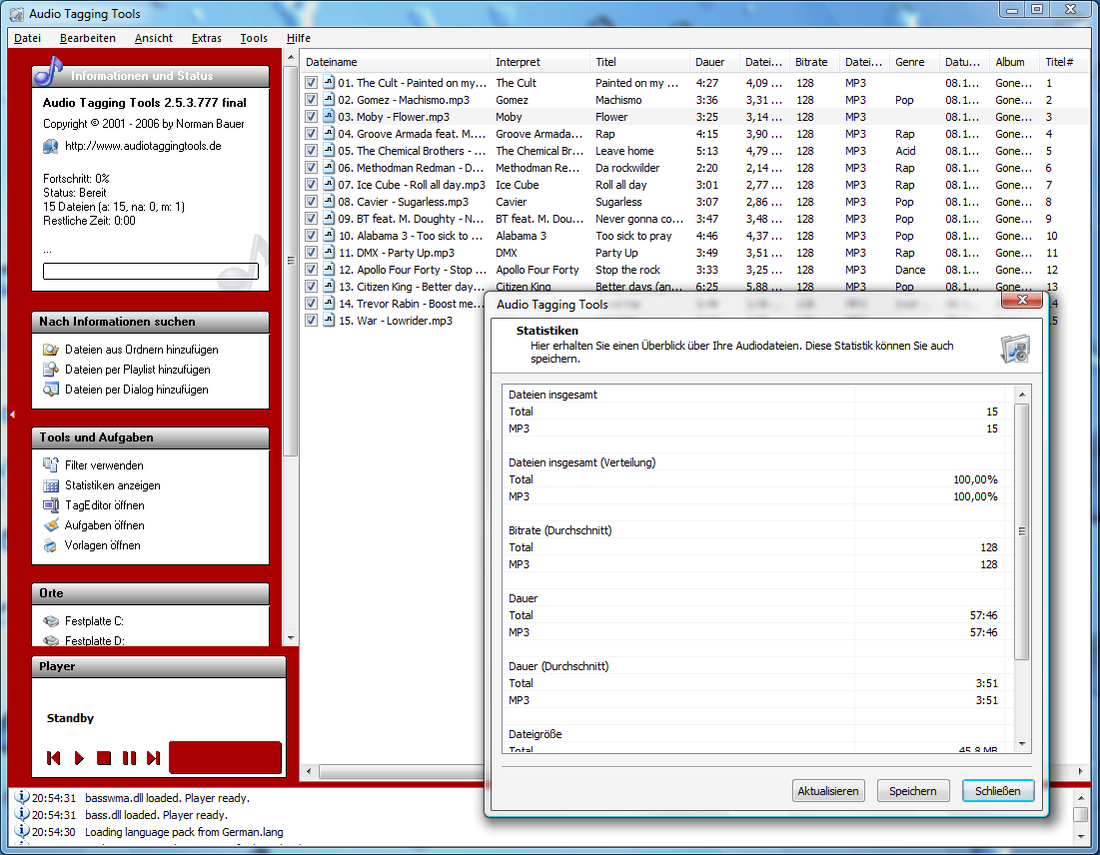Uncheck the '06. Methodman Redman' checkbox
This screenshot has width=1100, height=855.
311,168
